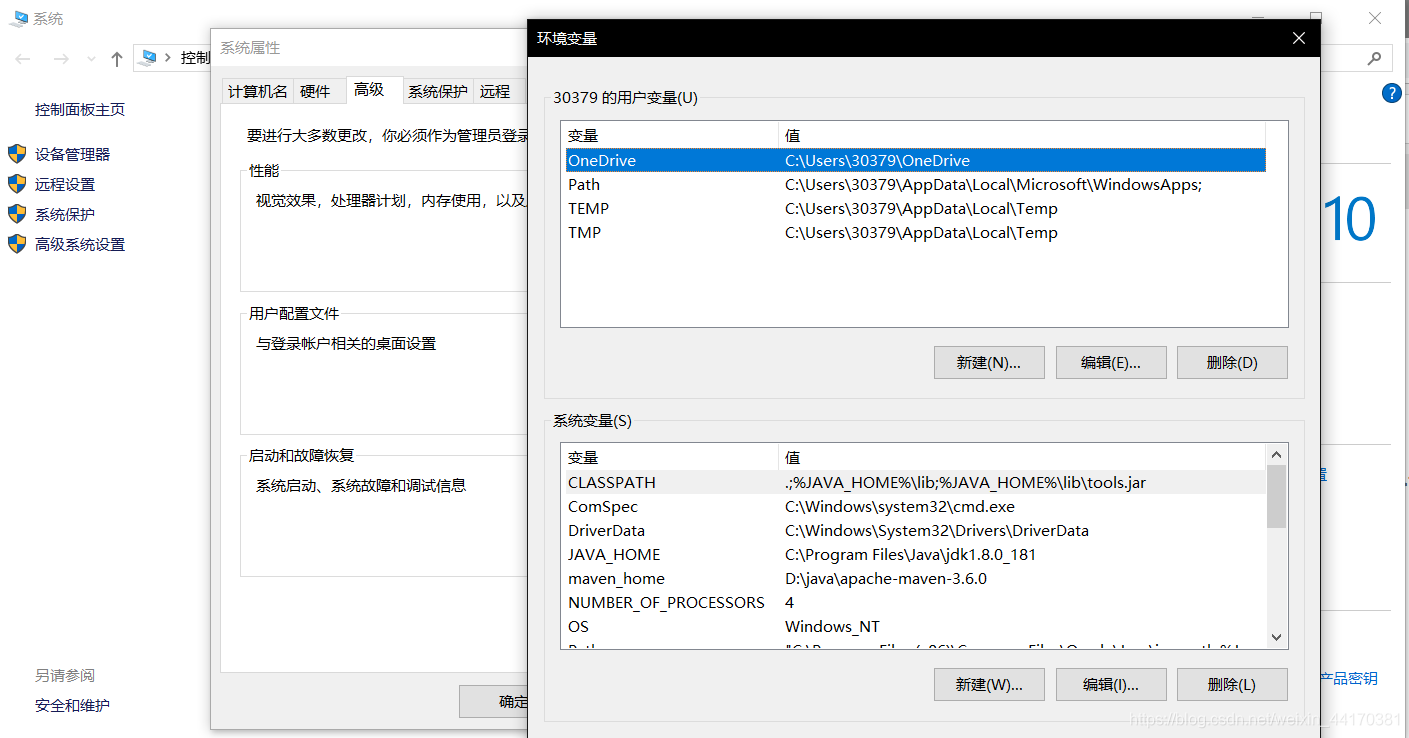Click the 变量 header in system variables
The image size is (1409, 738).
tap(670, 457)
